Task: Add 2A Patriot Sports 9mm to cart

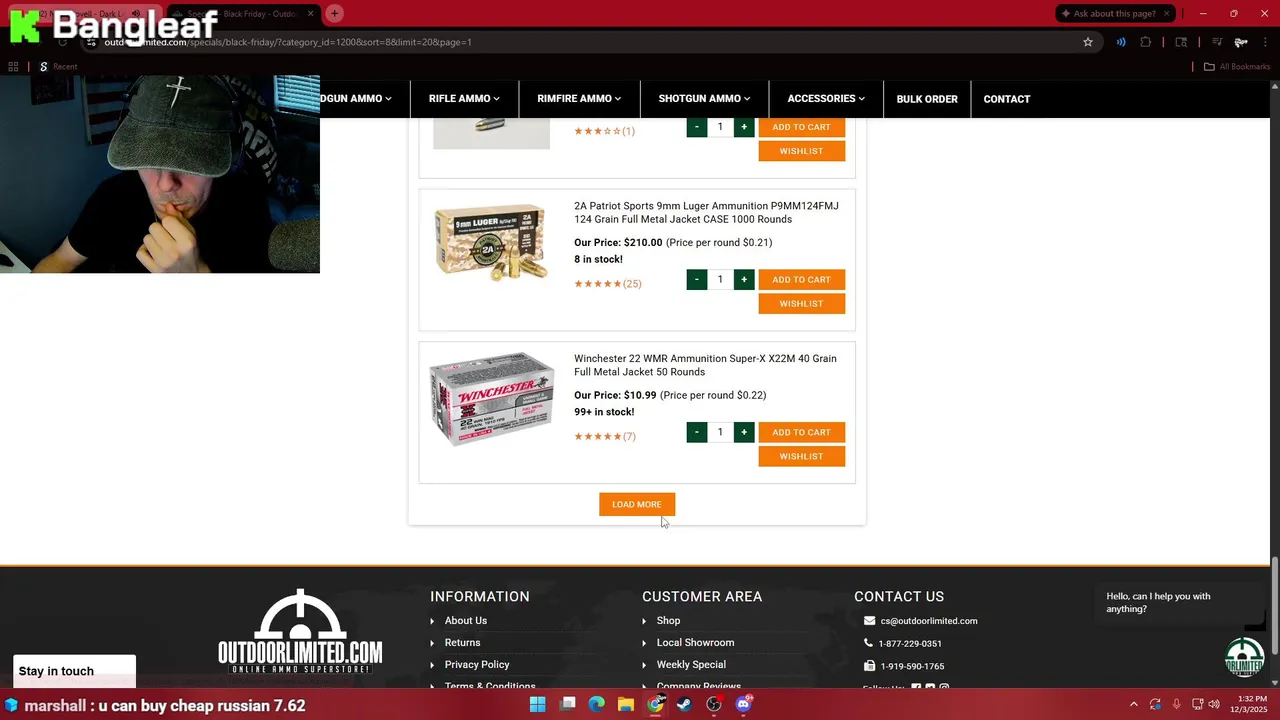Action: point(801,280)
